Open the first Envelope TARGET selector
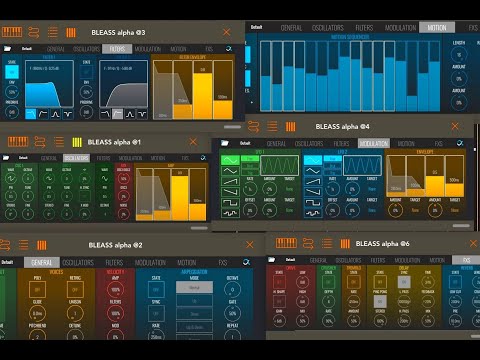 (x=415, y=210)
